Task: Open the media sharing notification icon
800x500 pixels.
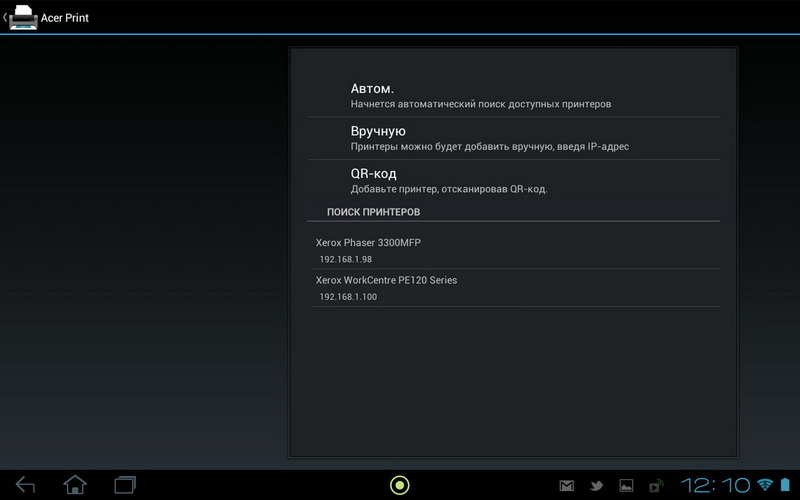Action: coord(656,485)
